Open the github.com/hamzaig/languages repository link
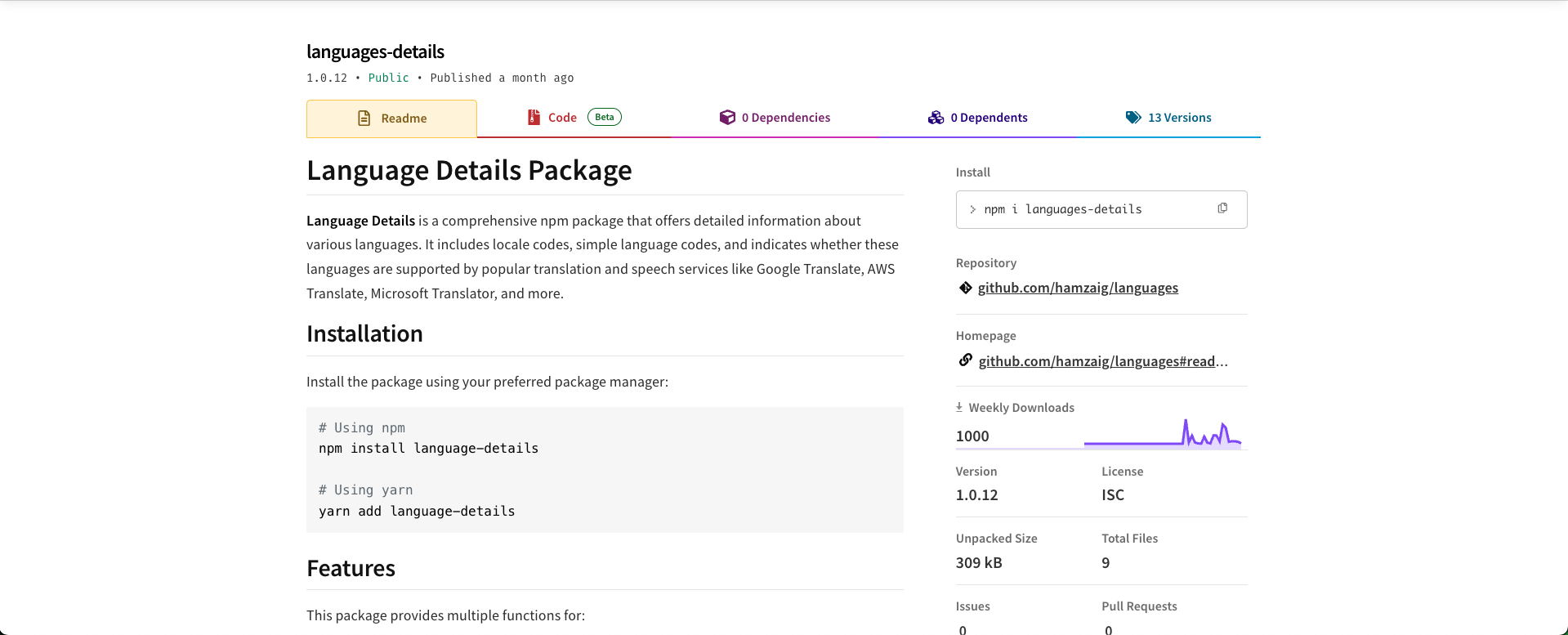 click(1078, 288)
